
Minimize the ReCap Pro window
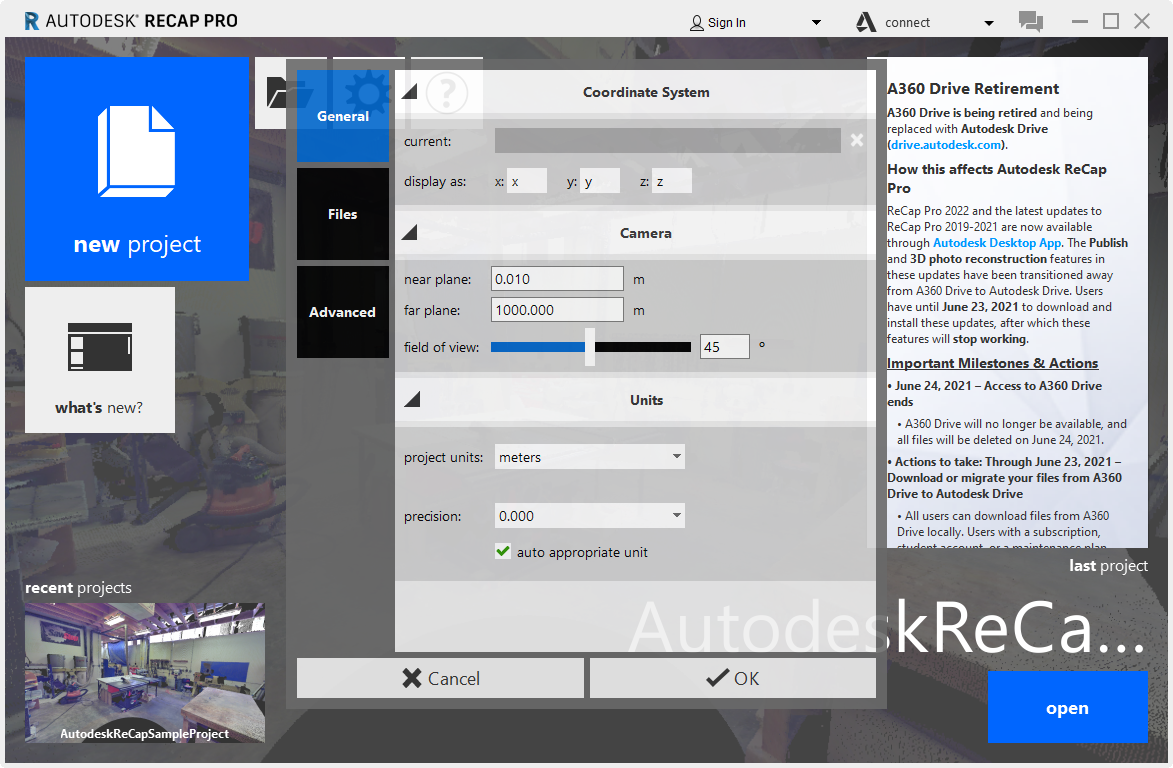pos(1079,21)
